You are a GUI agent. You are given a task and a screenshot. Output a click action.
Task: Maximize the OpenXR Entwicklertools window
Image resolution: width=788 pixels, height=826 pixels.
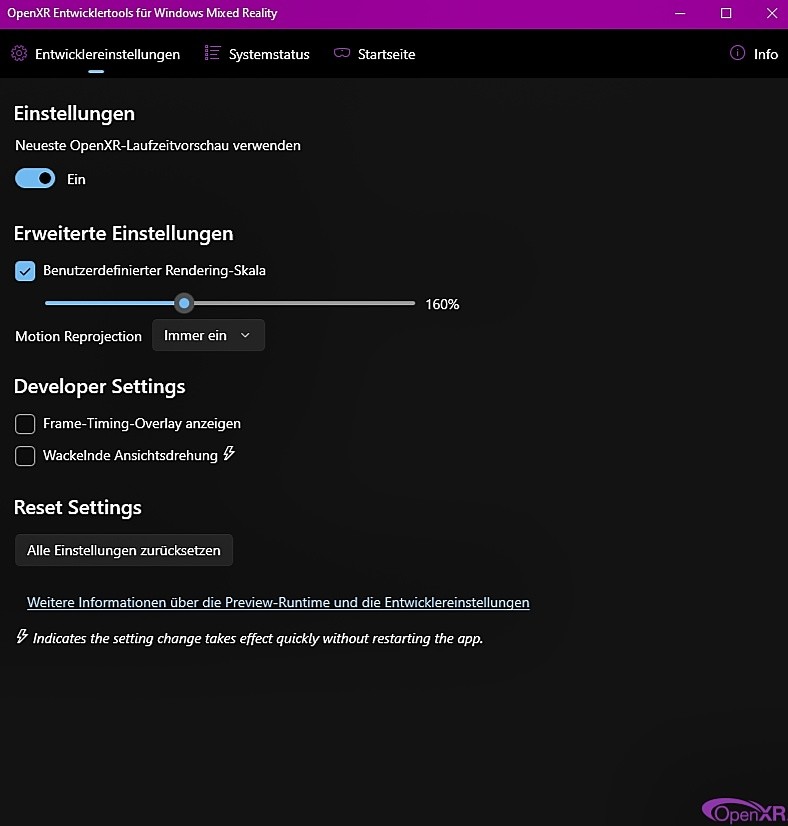(x=726, y=13)
